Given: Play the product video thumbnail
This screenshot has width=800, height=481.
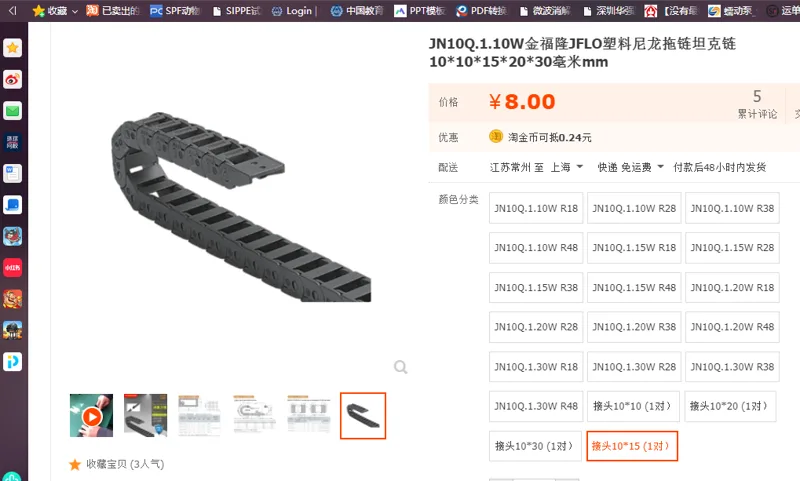Looking at the screenshot, I should pyautogui.click(x=91, y=416).
